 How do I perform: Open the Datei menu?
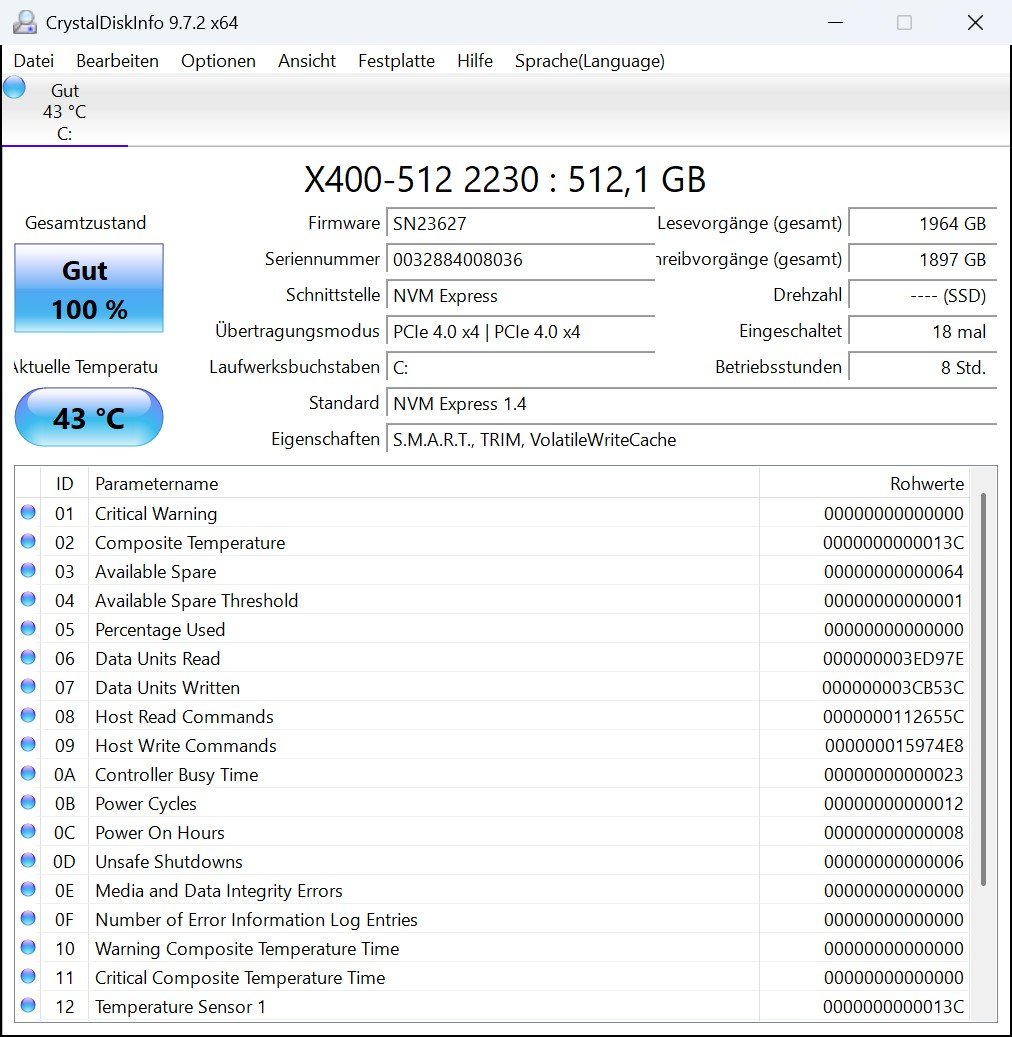(x=33, y=61)
